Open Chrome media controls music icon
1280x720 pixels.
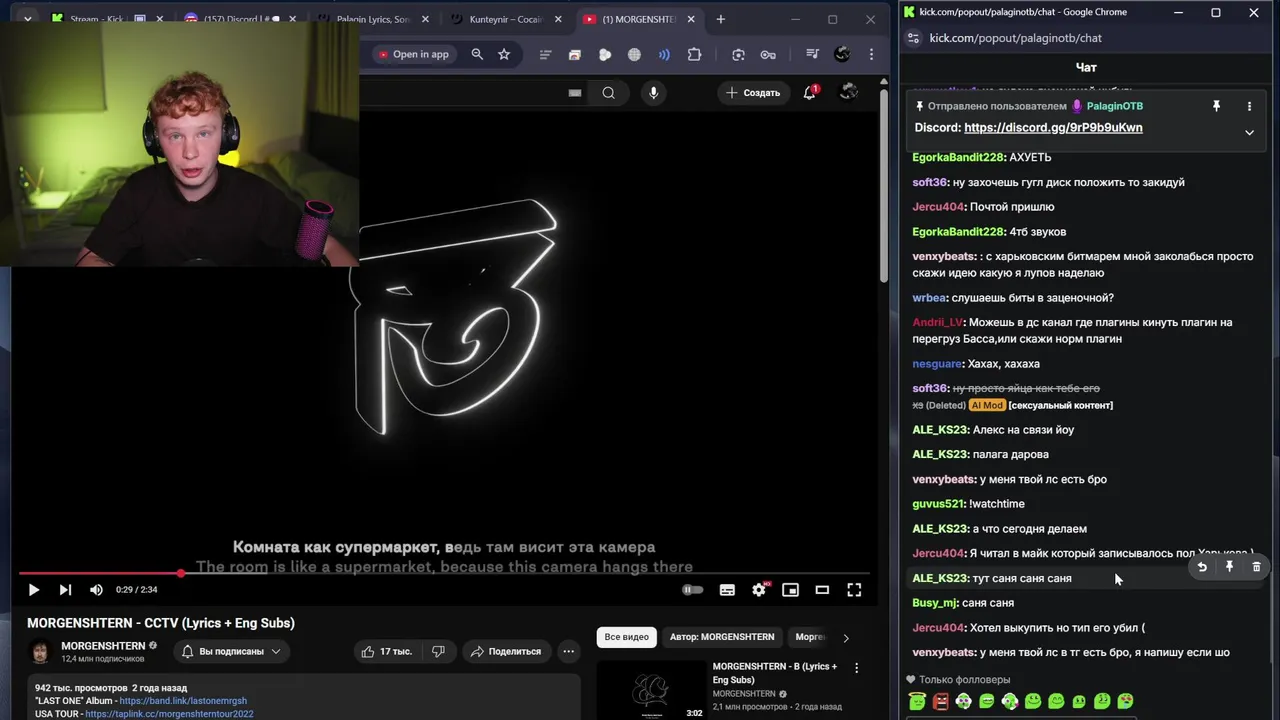point(812,55)
